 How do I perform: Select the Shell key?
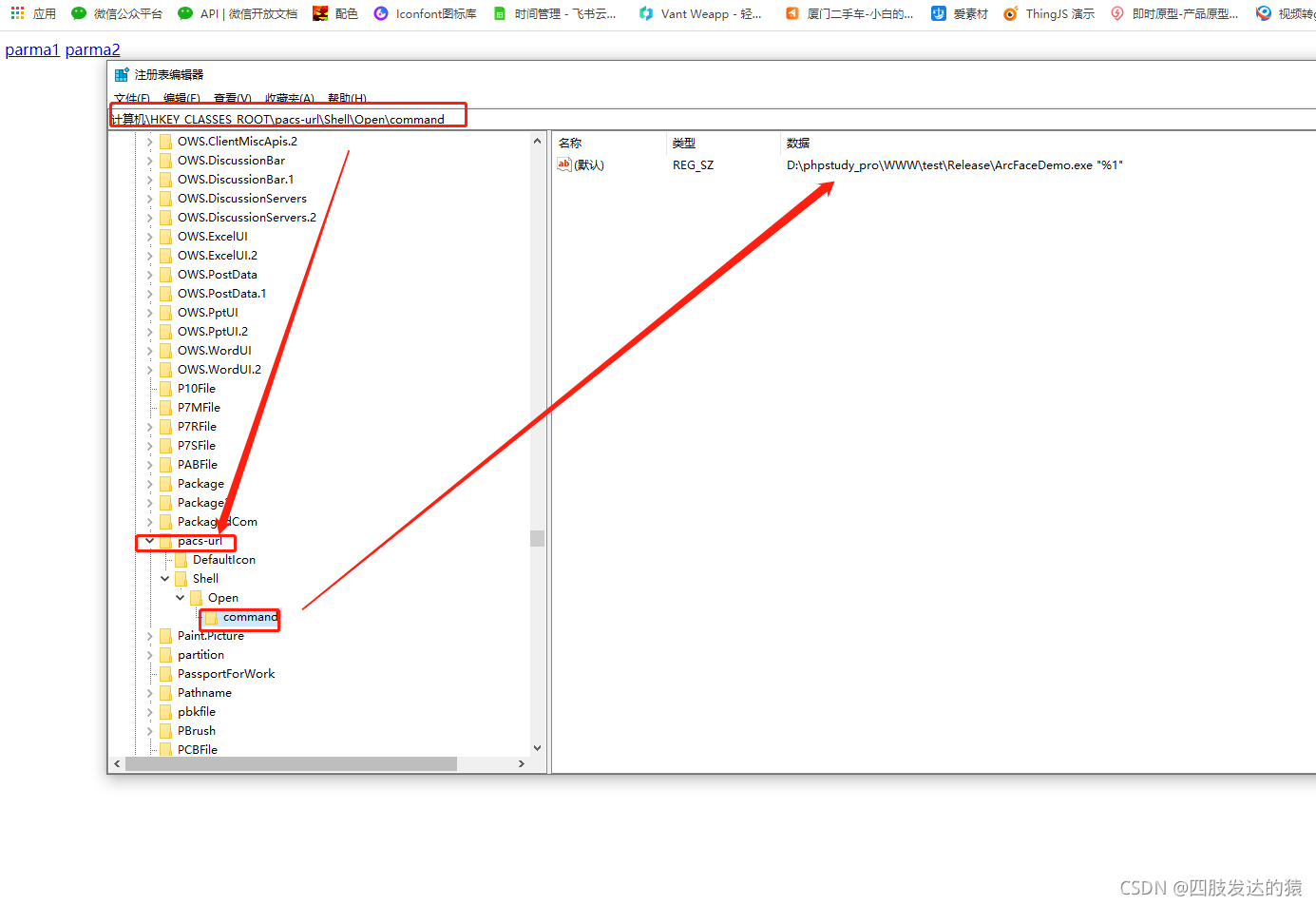(x=206, y=579)
